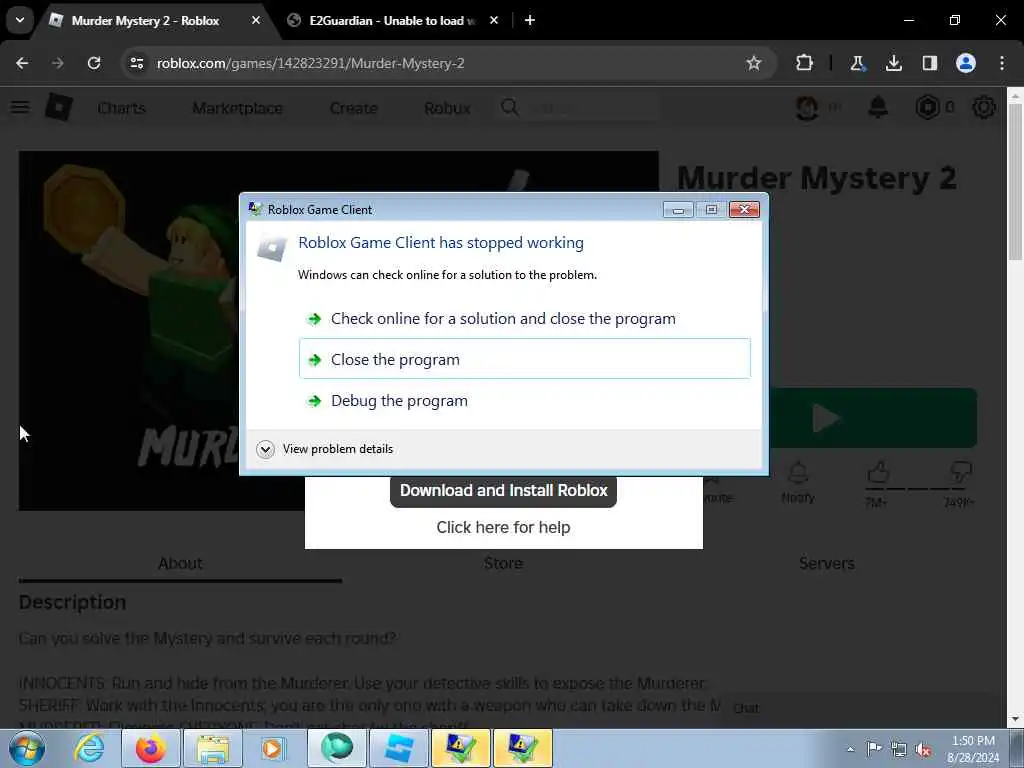Open Windows Explorer from taskbar
Image resolution: width=1024 pixels, height=768 pixels.
tap(214, 748)
